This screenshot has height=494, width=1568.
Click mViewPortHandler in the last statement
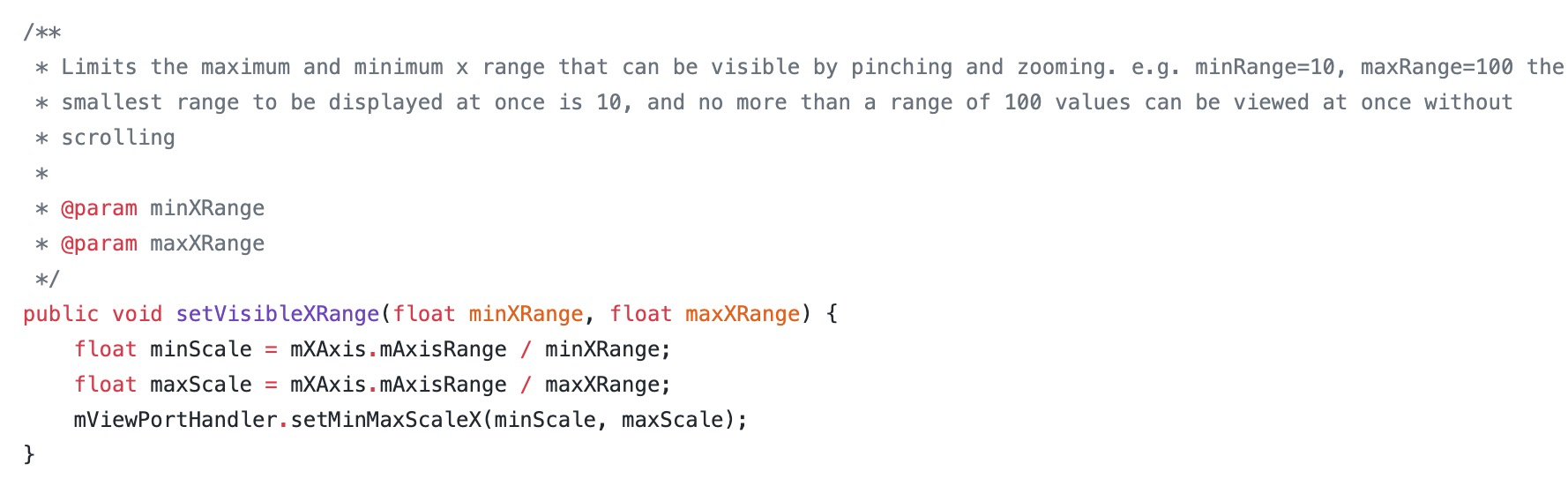pyautogui.click(x=175, y=420)
